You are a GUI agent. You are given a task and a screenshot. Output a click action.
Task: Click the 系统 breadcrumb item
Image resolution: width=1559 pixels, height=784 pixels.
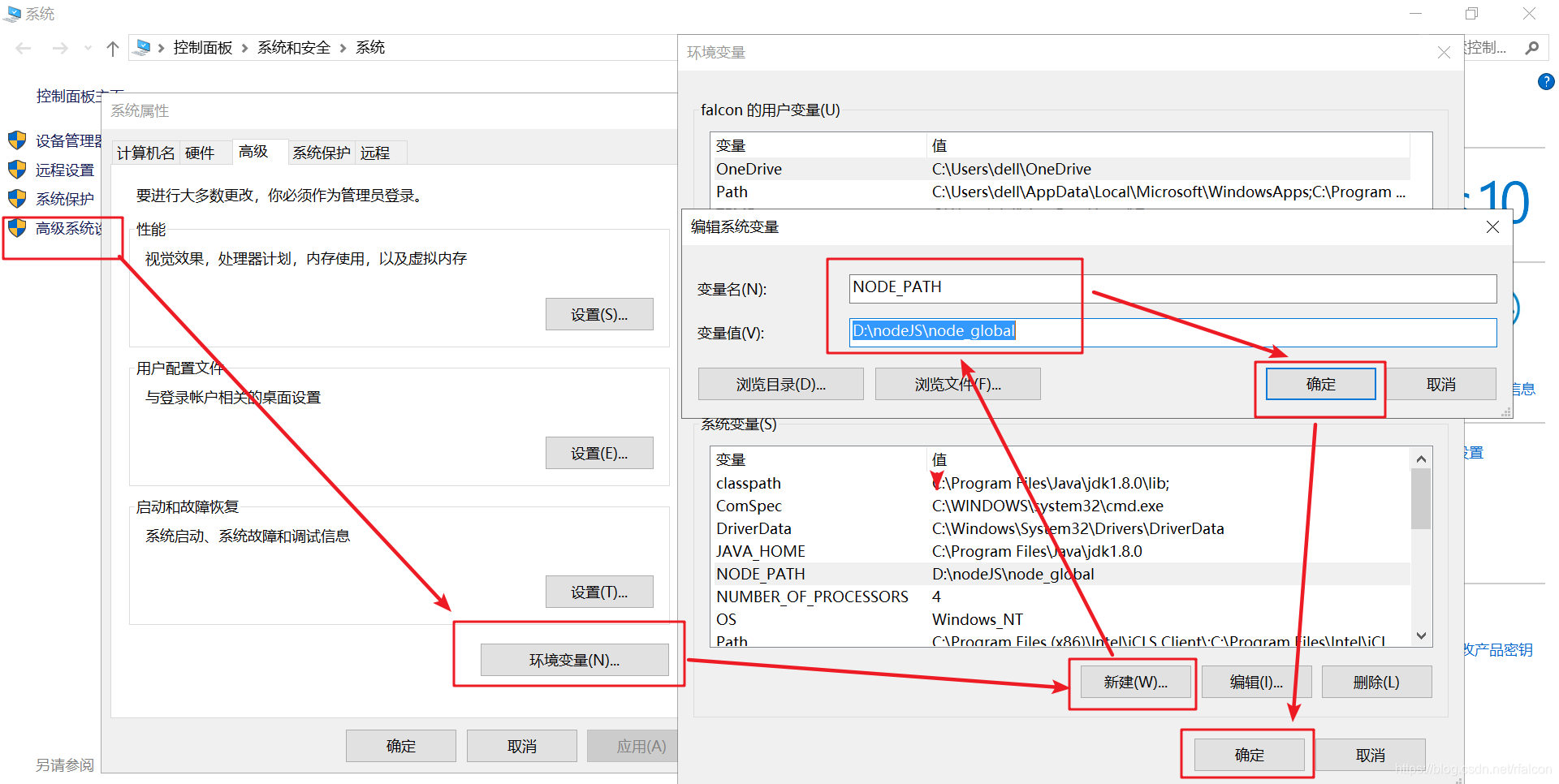click(370, 48)
